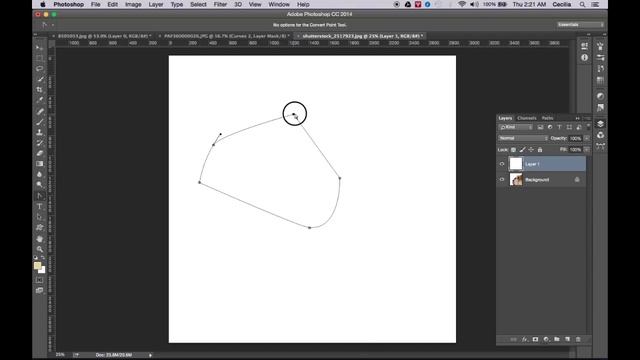Open the Opacity slider dropdown arrow

click(x=587, y=138)
